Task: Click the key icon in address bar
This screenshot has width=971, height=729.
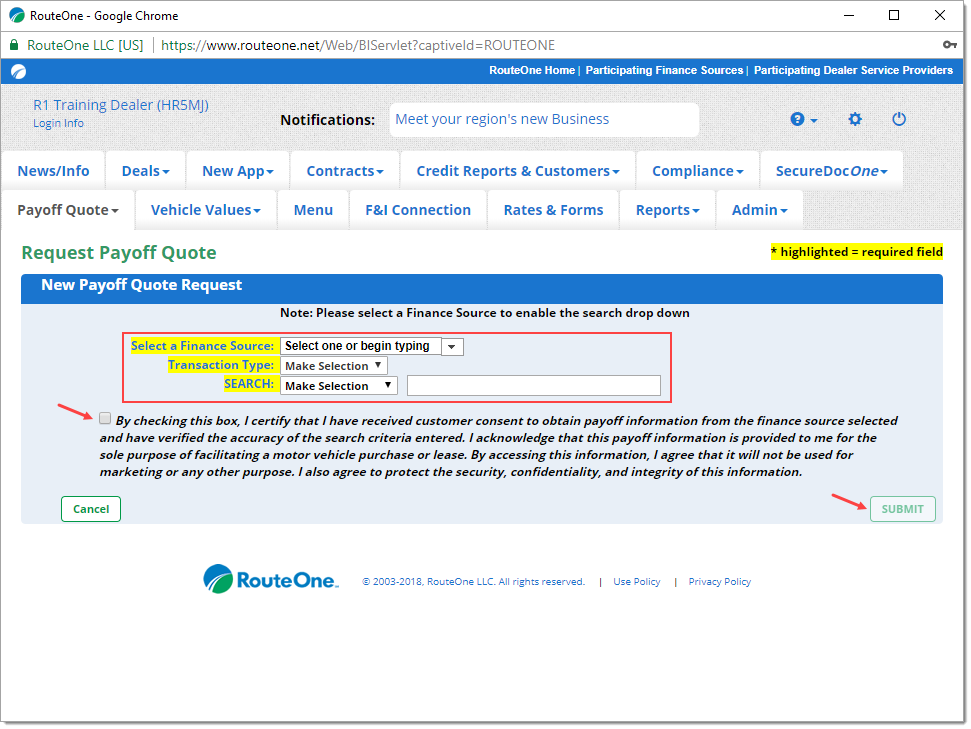Action: (x=949, y=45)
